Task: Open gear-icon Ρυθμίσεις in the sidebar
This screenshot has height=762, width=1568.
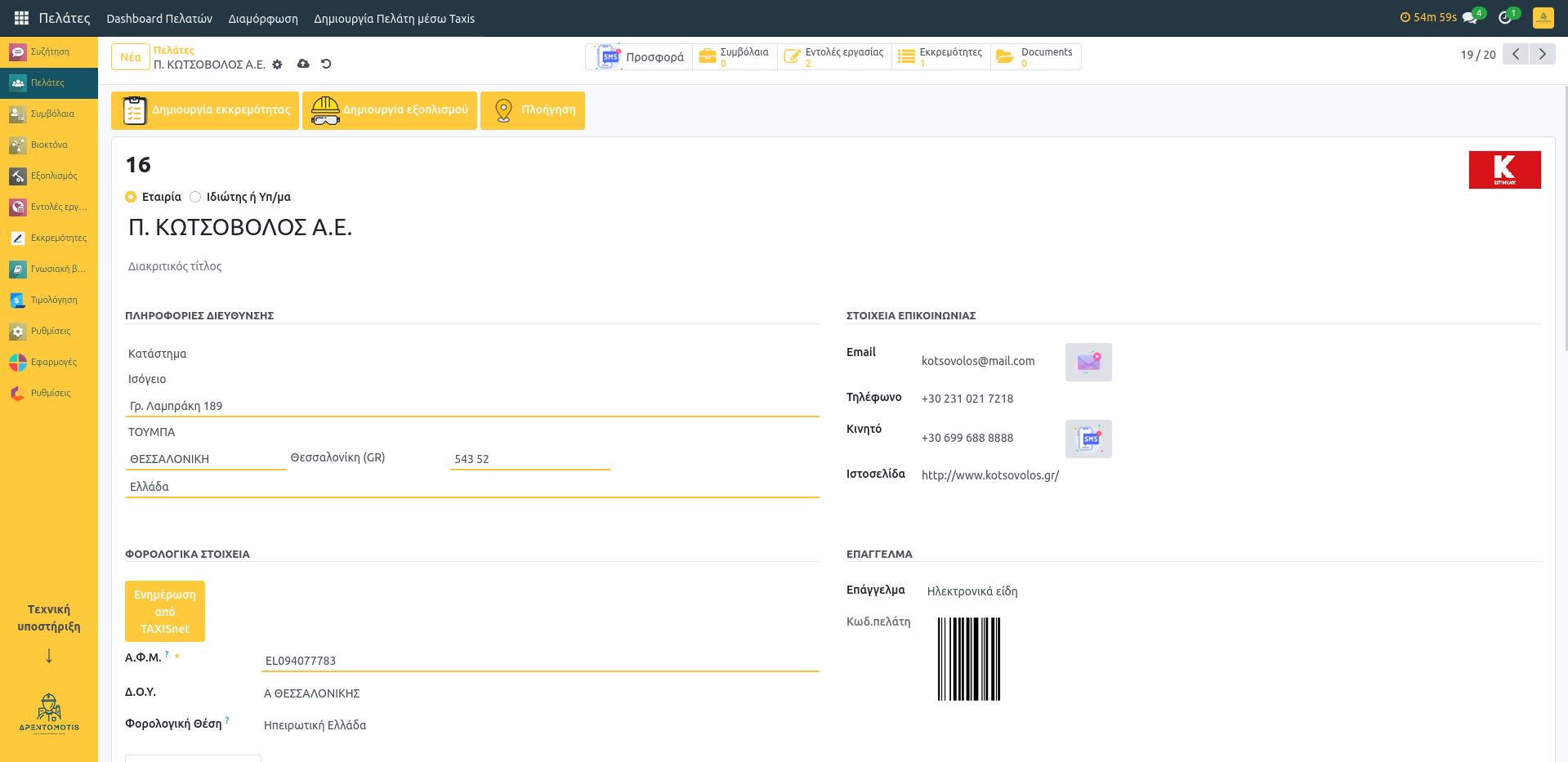Action: click(x=49, y=331)
